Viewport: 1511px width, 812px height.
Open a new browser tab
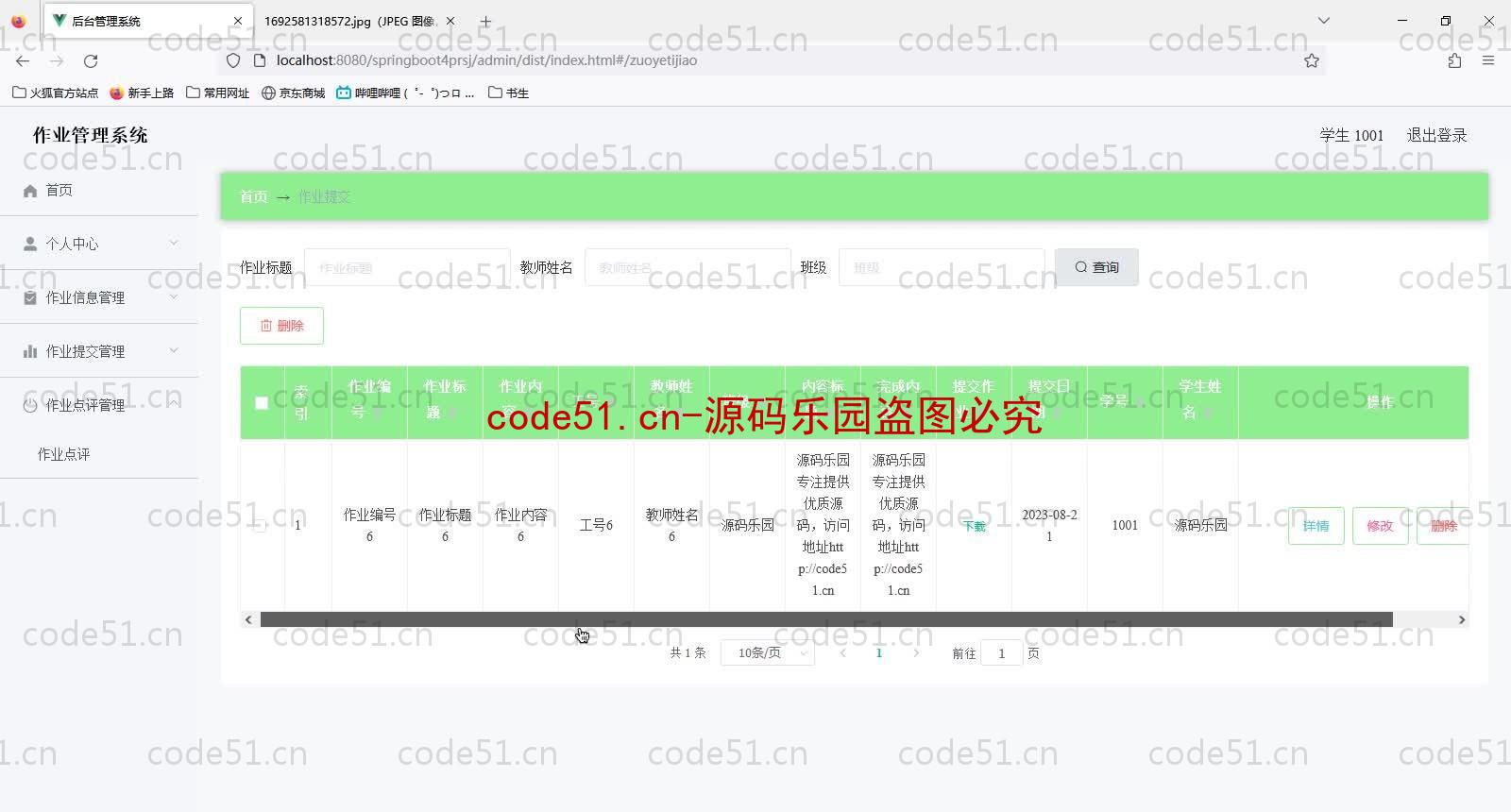click(x=485, y=21)
